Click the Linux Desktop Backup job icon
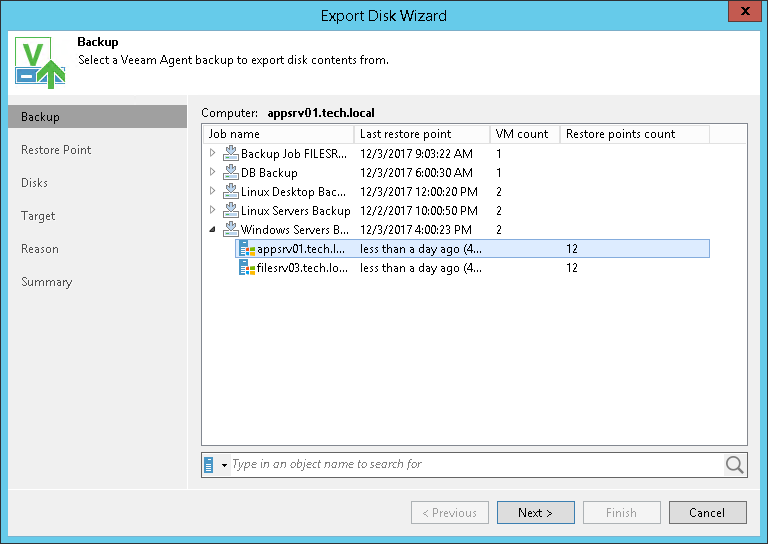Viewport: 768px width, 544px height. tap(231, 191)
